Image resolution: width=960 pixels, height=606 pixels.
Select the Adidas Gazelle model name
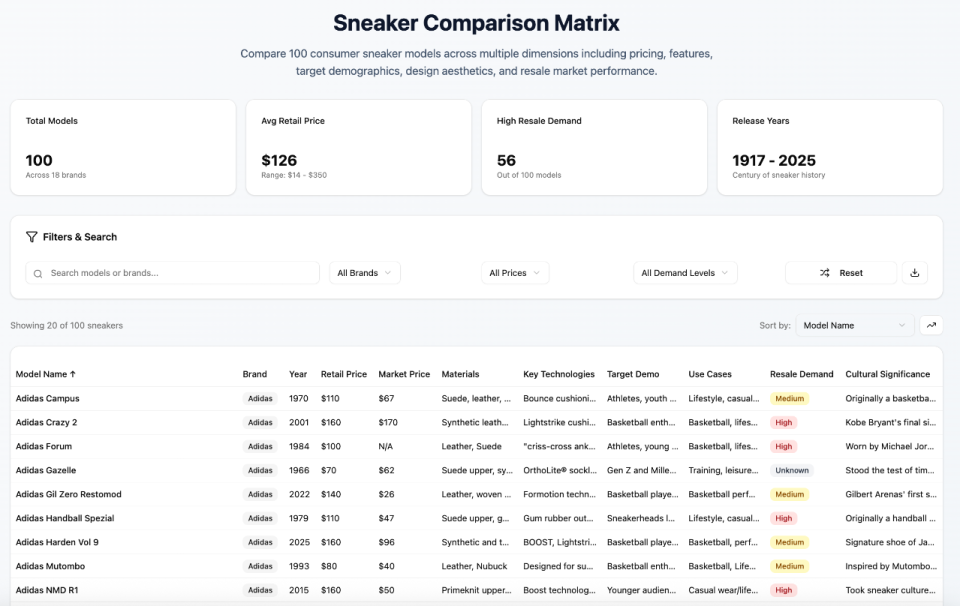(x=46, y=470)
